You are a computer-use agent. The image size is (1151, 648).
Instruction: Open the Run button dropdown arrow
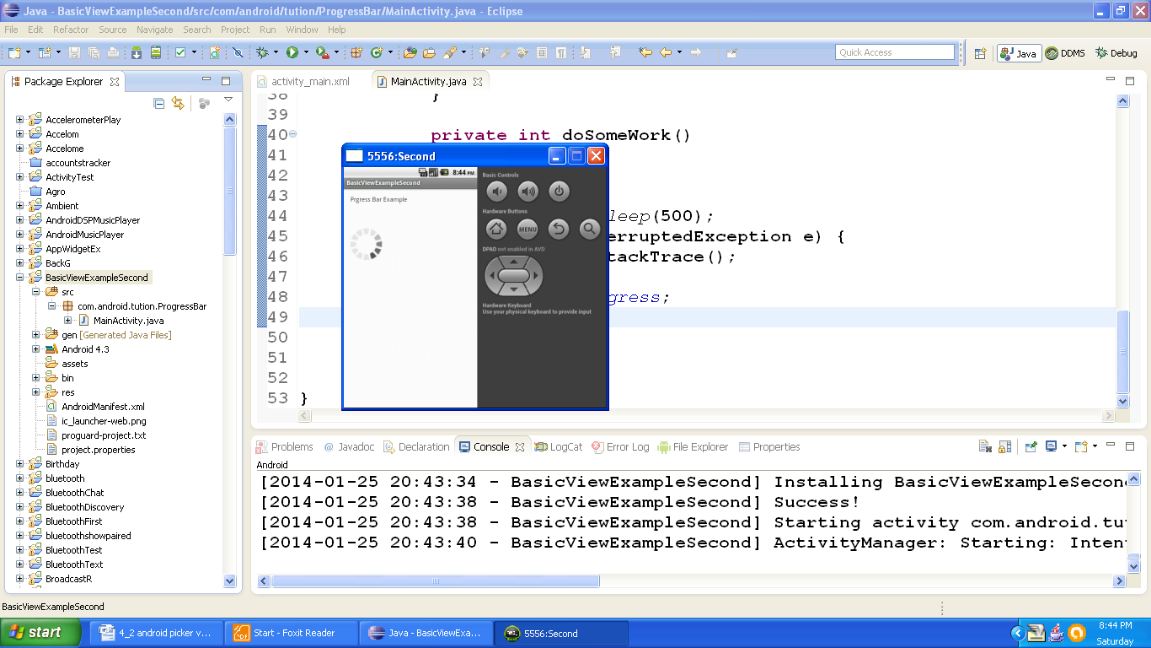pyautogui.click(x=306, y=52)
